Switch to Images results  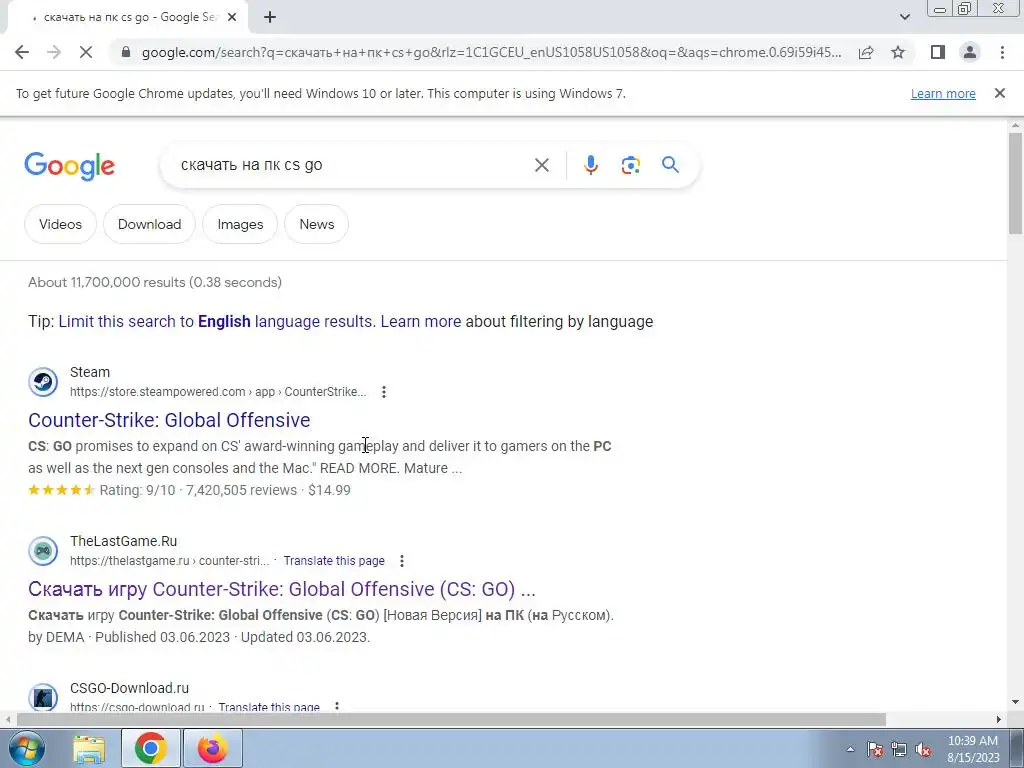tap(240, 224)
